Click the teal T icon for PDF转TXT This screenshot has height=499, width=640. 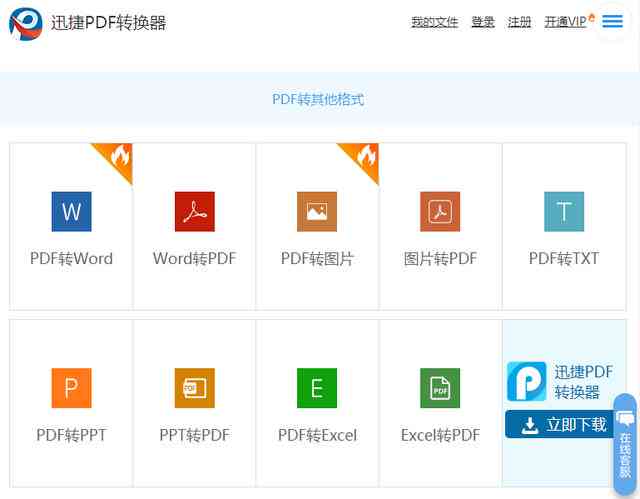[564, 211]
